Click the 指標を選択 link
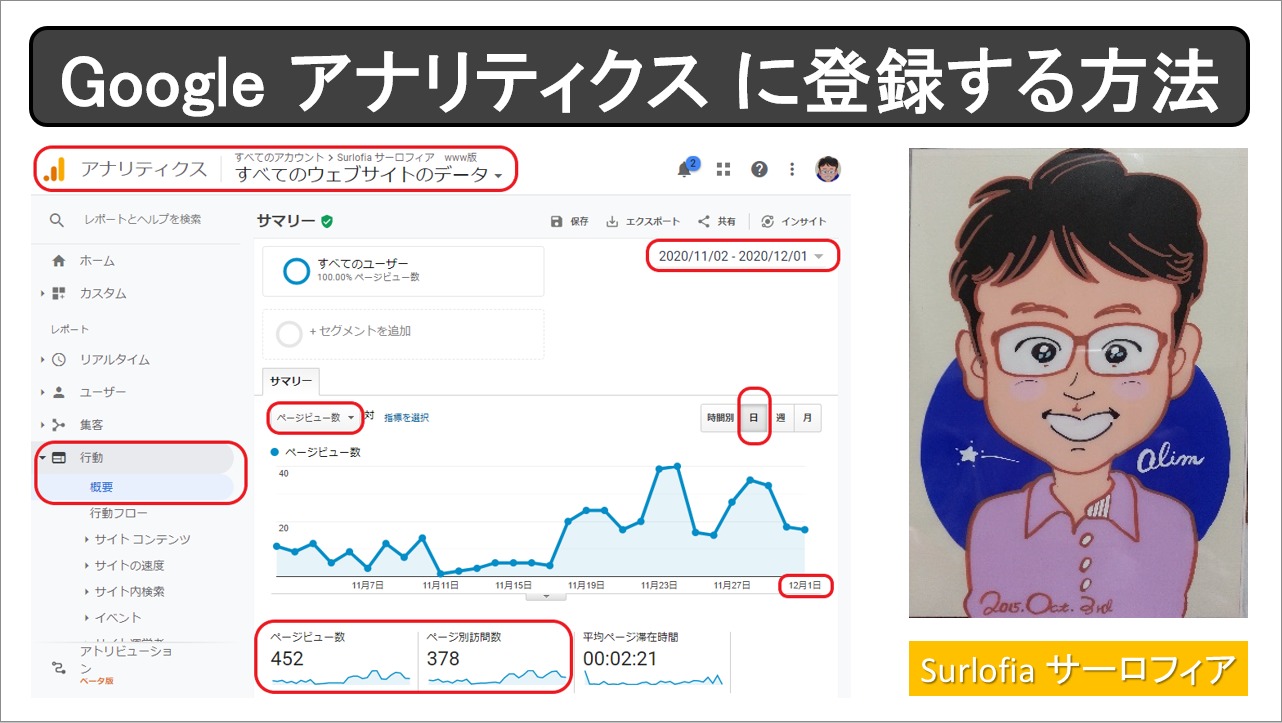Image resolution: width=1282 pixels, height=723 pixels. point(406,418)
